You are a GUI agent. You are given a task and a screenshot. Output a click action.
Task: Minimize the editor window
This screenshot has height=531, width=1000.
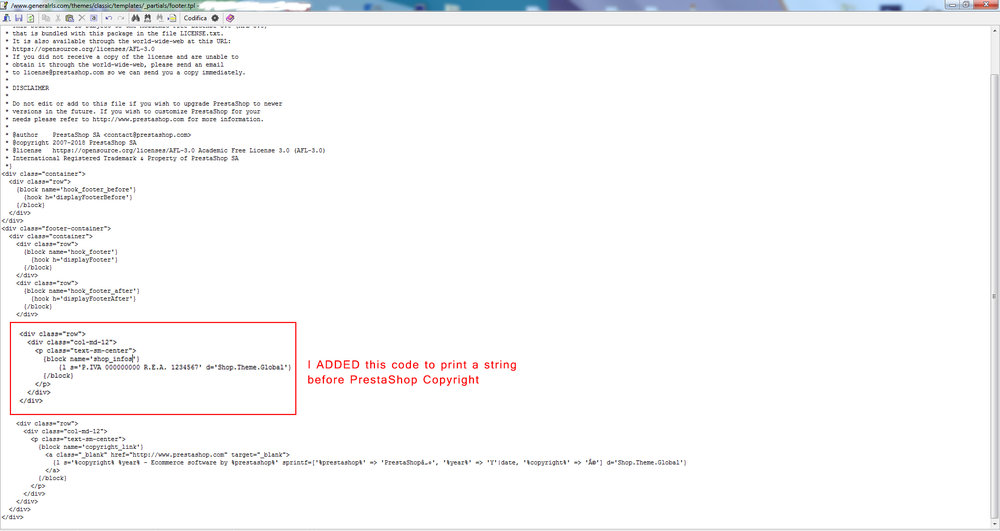tap(952, 4)
